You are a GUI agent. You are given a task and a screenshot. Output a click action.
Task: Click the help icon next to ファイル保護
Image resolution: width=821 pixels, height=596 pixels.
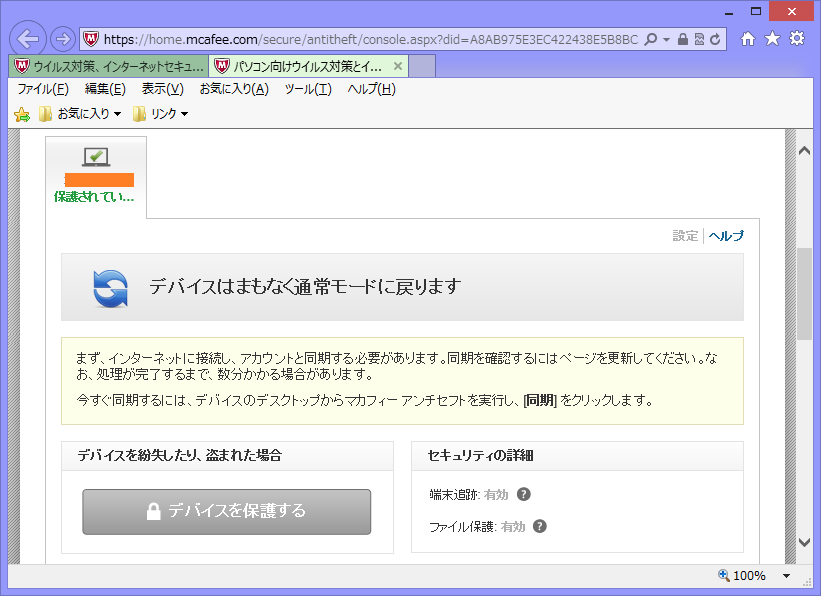[x=540, y=526]
